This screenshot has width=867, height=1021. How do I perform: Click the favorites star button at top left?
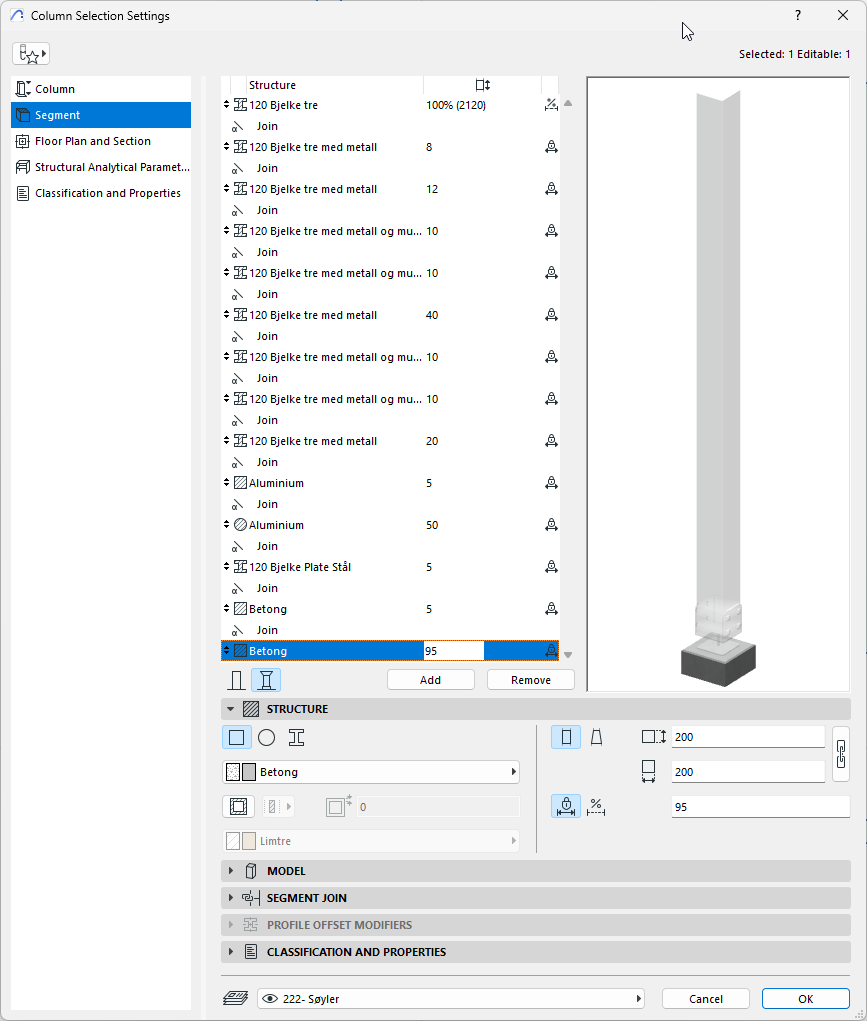pyautogui.click(x=31, y=54)
